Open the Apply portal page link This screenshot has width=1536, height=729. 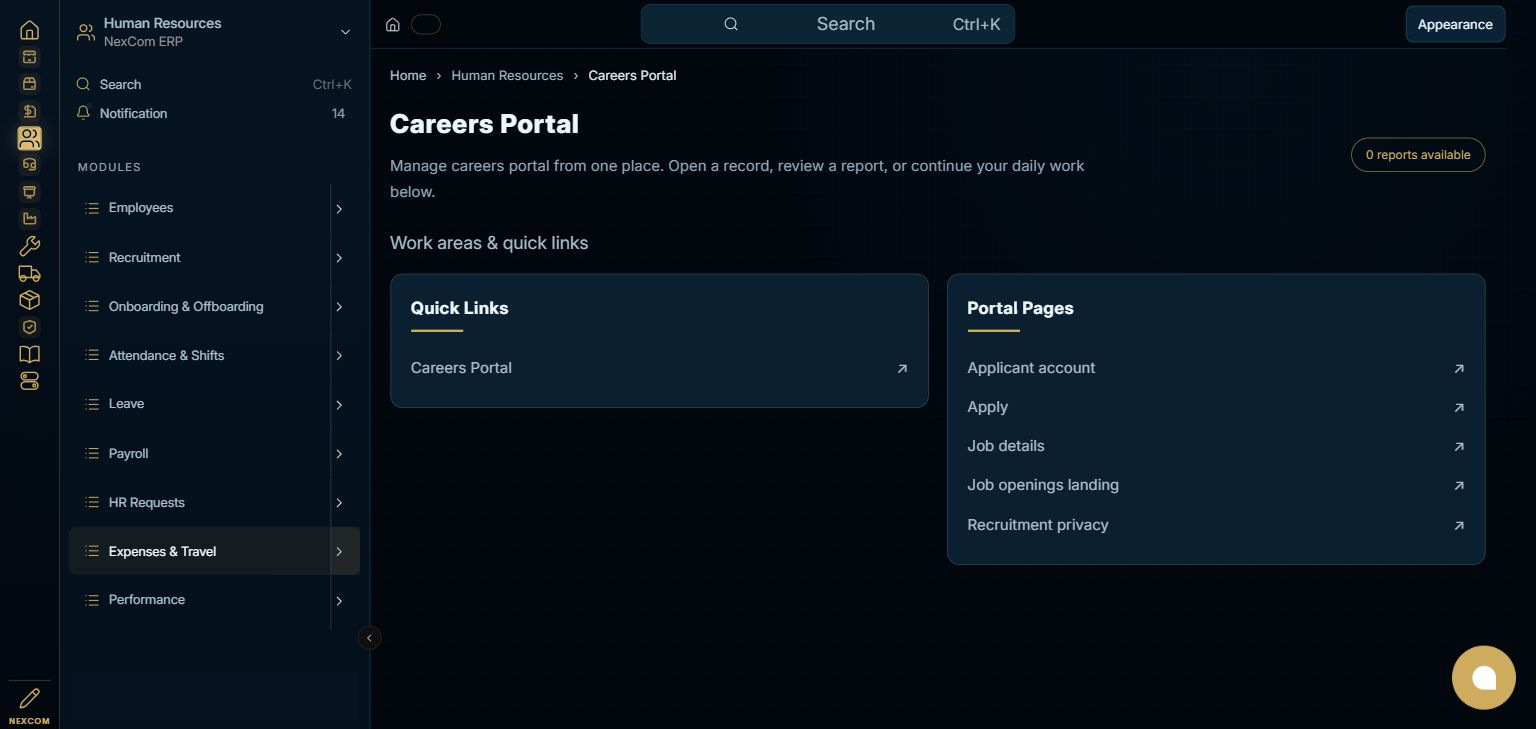coord(1216,407)
